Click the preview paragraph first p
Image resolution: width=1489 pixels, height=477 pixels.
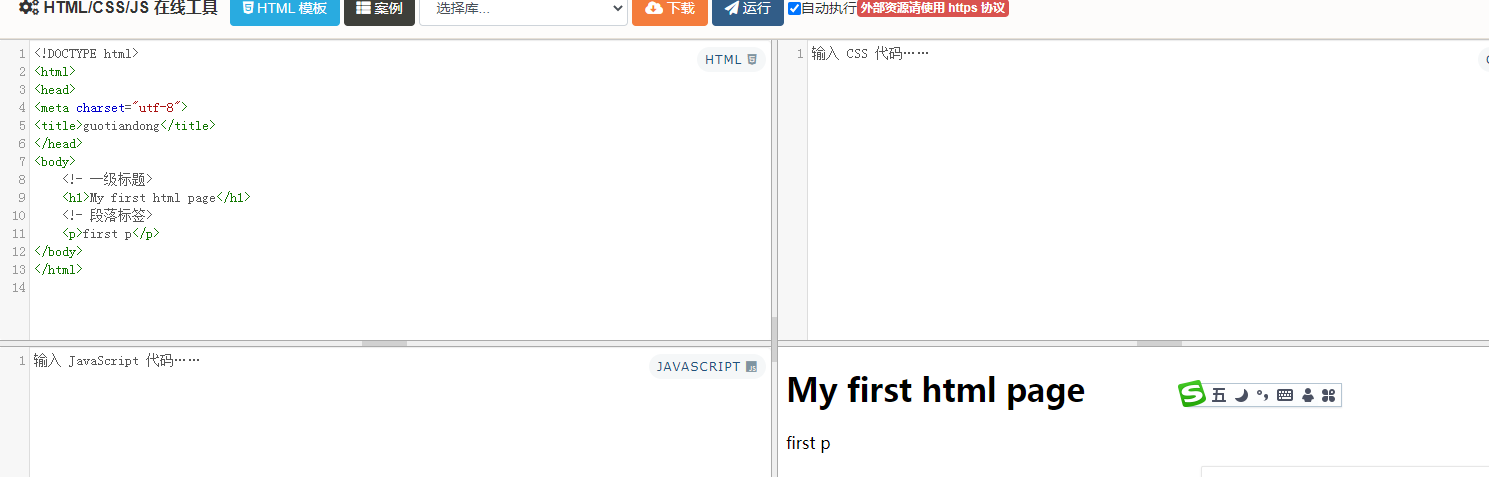(x=808, y=443)
